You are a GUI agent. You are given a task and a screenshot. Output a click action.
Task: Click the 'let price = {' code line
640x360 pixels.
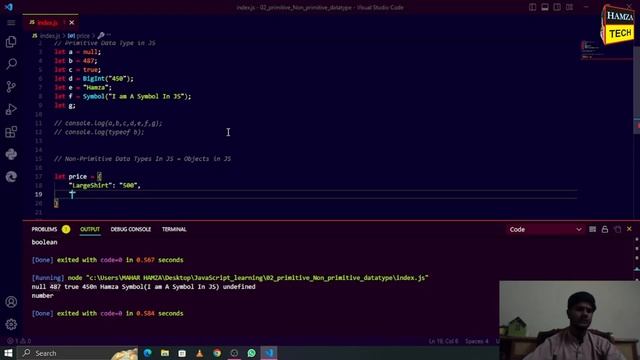pos(78,176)
